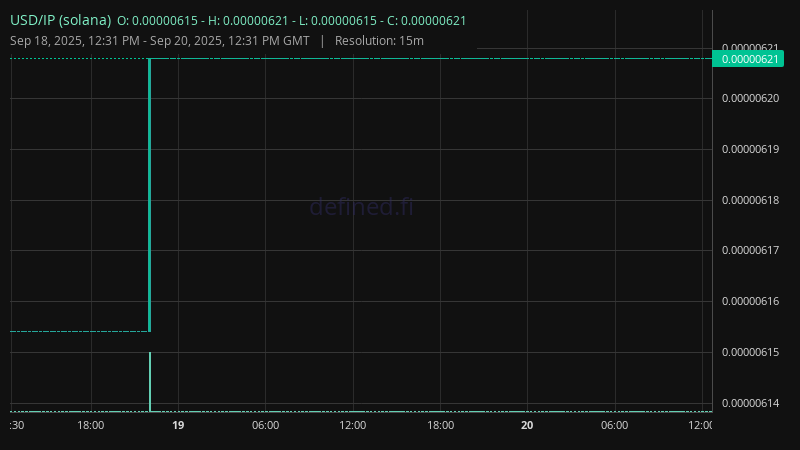Click the 0.00000619 price axis label
Viewport: 800px width, 450px height.
click(751, 149)
